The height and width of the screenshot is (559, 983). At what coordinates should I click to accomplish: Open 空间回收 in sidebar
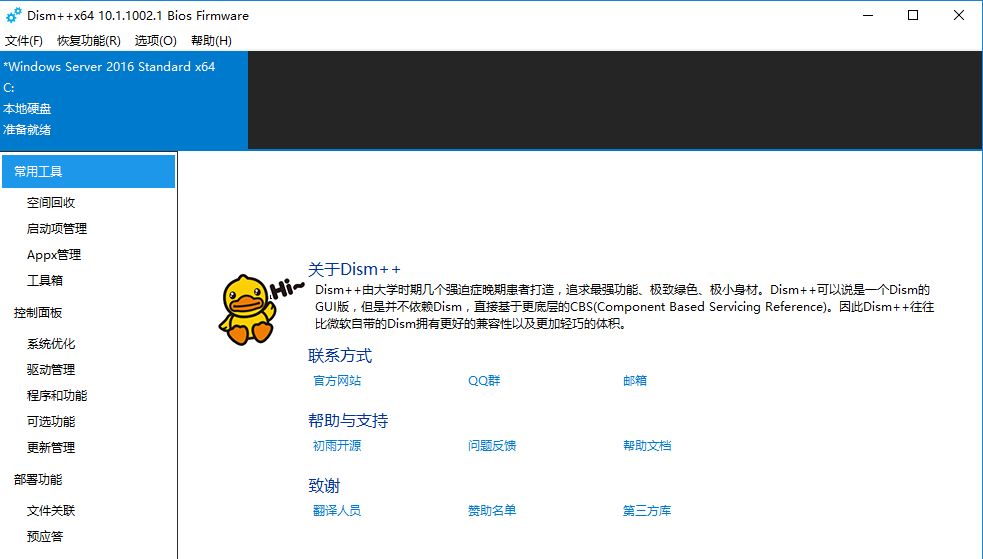click(x=51, y=202)
